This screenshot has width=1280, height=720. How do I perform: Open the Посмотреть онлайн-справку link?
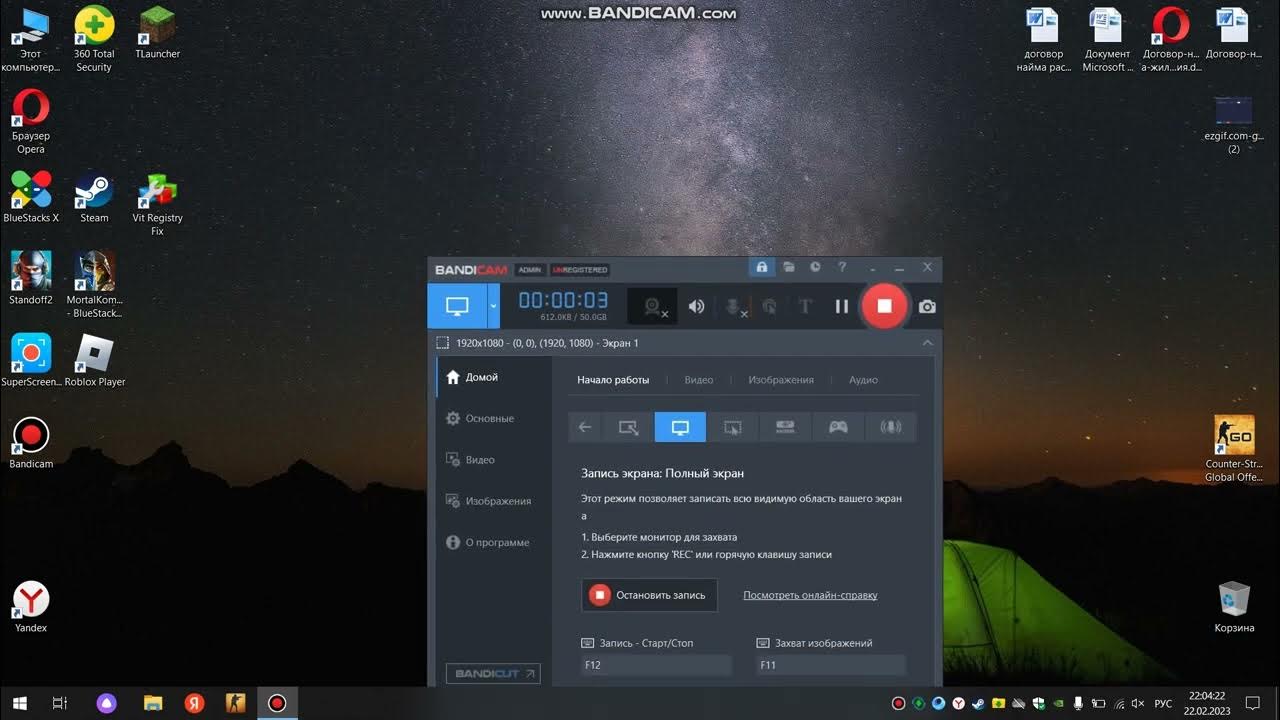pyautogui.click(x=810, y=595)
